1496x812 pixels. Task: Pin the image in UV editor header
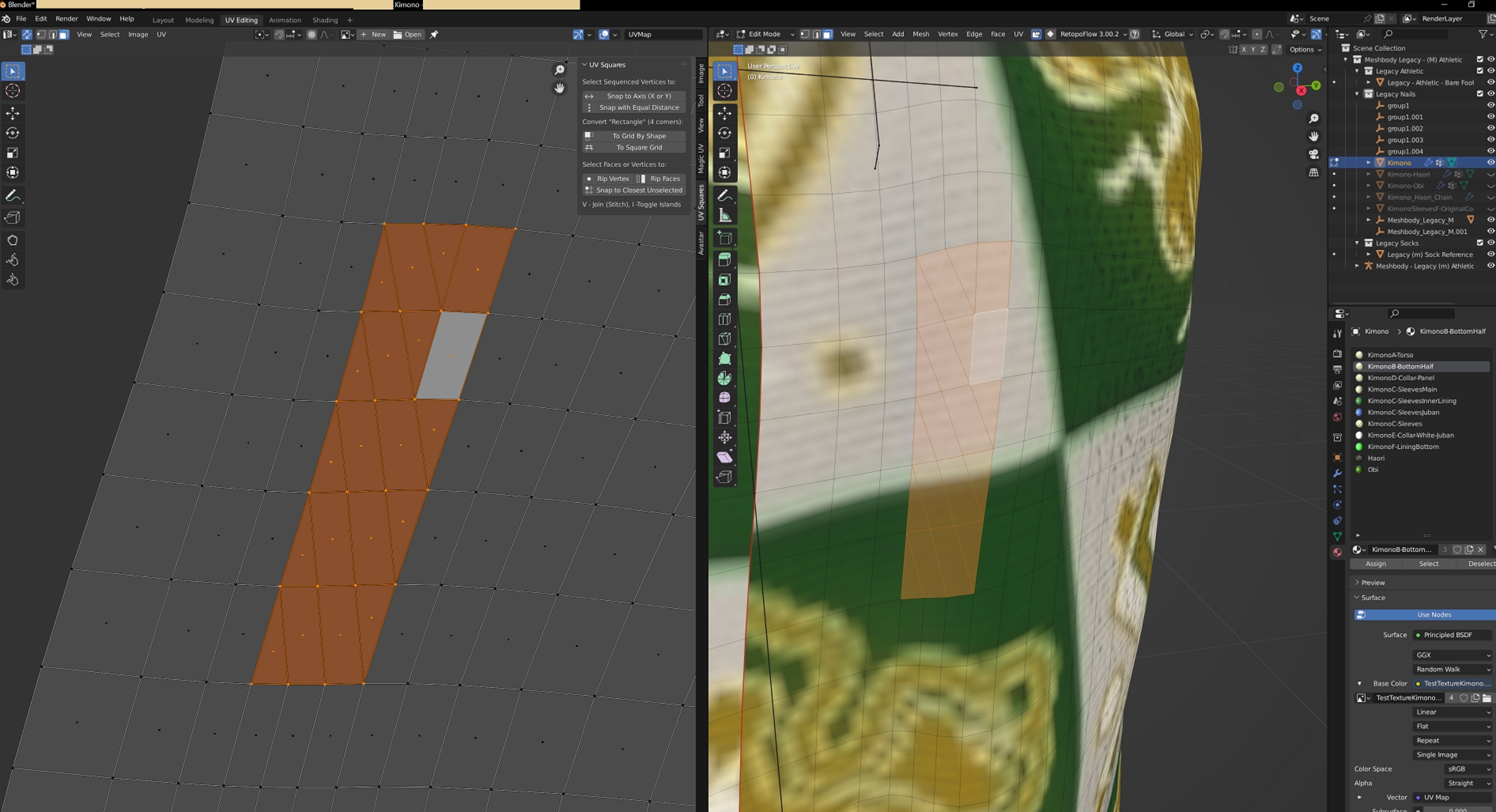pyautogui.click(x=434, y=35)
